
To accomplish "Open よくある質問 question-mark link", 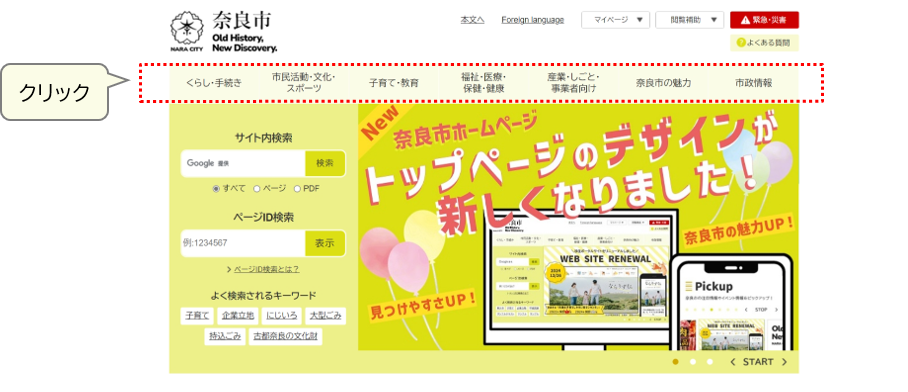I will click(x=764, y=43).
